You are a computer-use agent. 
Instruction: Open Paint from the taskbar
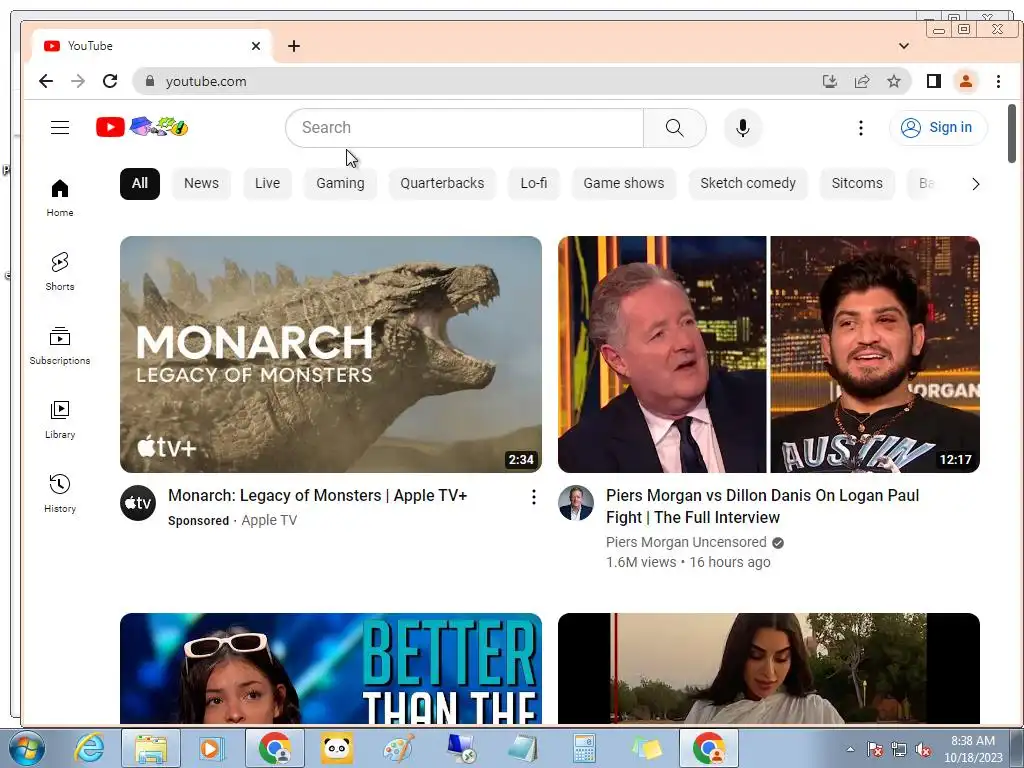point(398,748)
